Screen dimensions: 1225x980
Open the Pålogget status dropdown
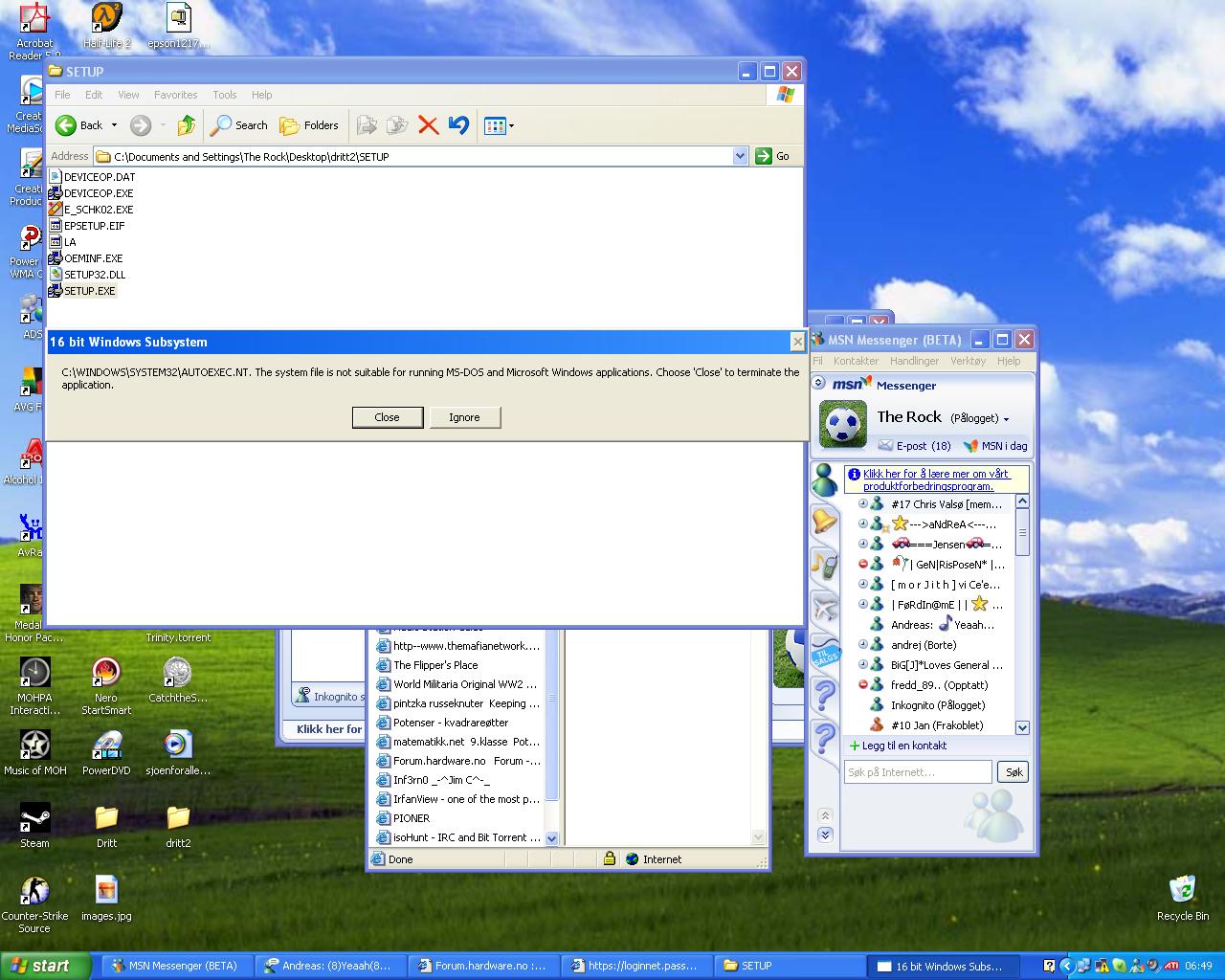click(979, 418)
